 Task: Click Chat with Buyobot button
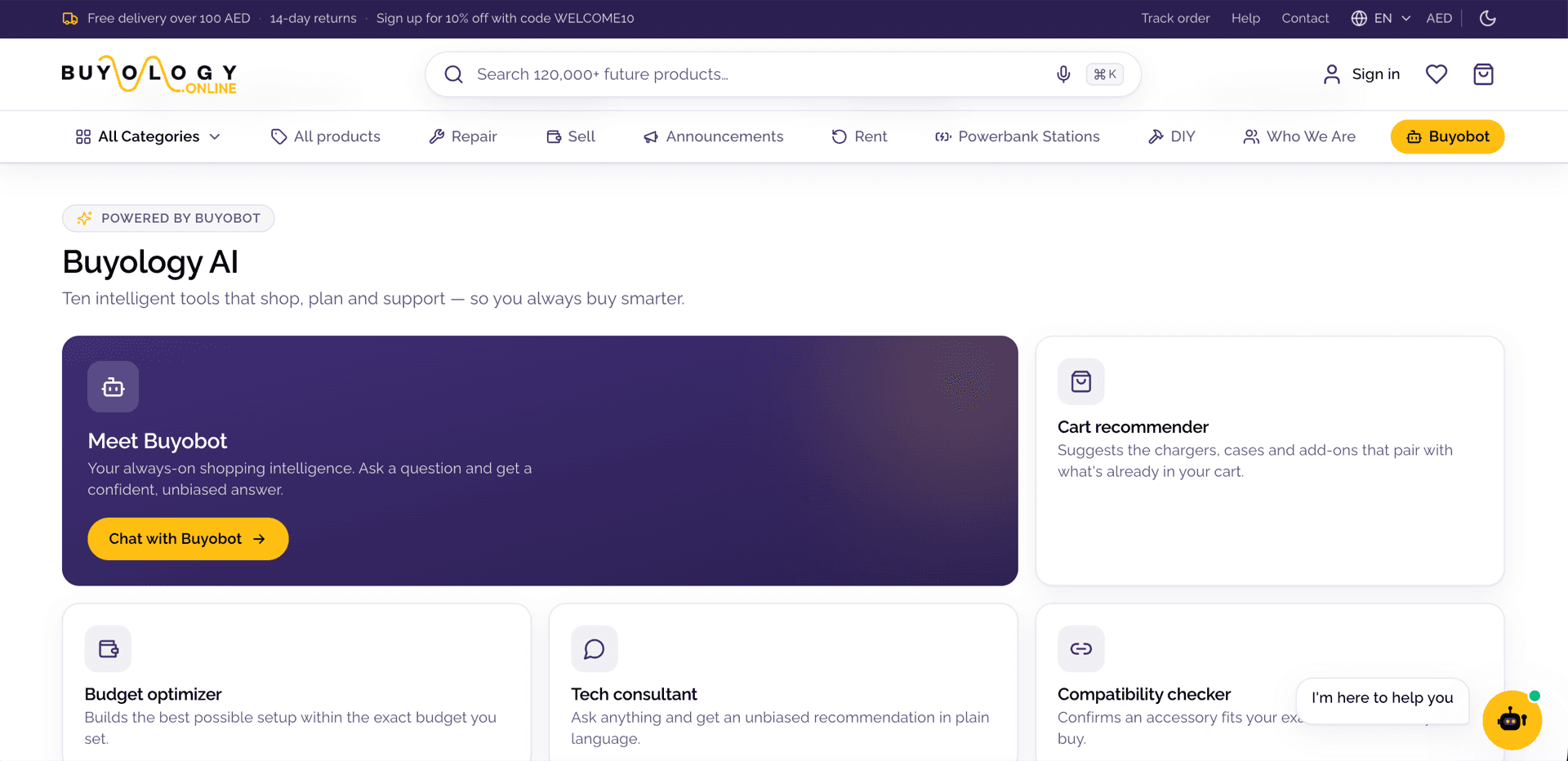coord(188,539)
